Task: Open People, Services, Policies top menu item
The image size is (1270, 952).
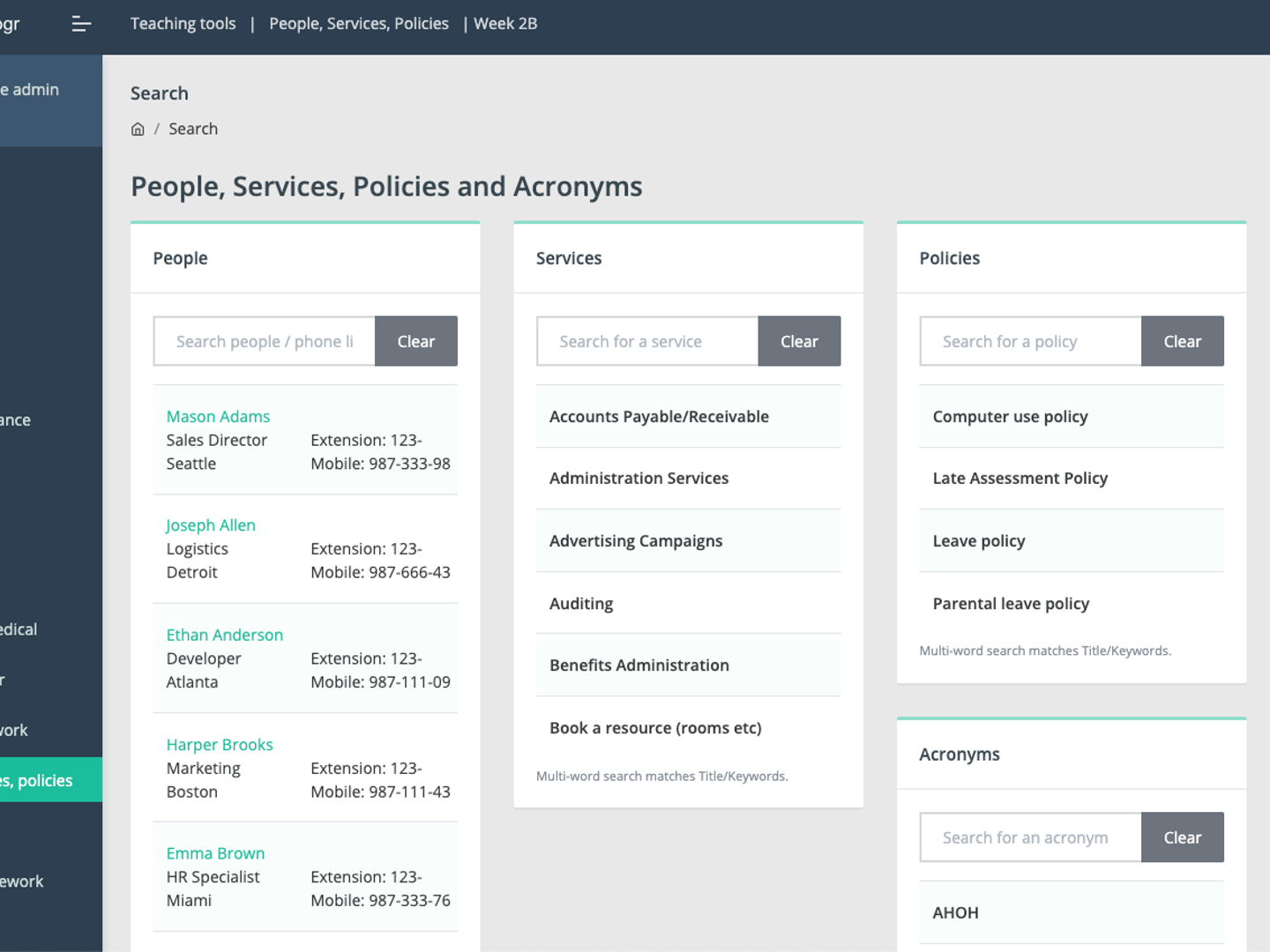Action: tap(358, 24)
